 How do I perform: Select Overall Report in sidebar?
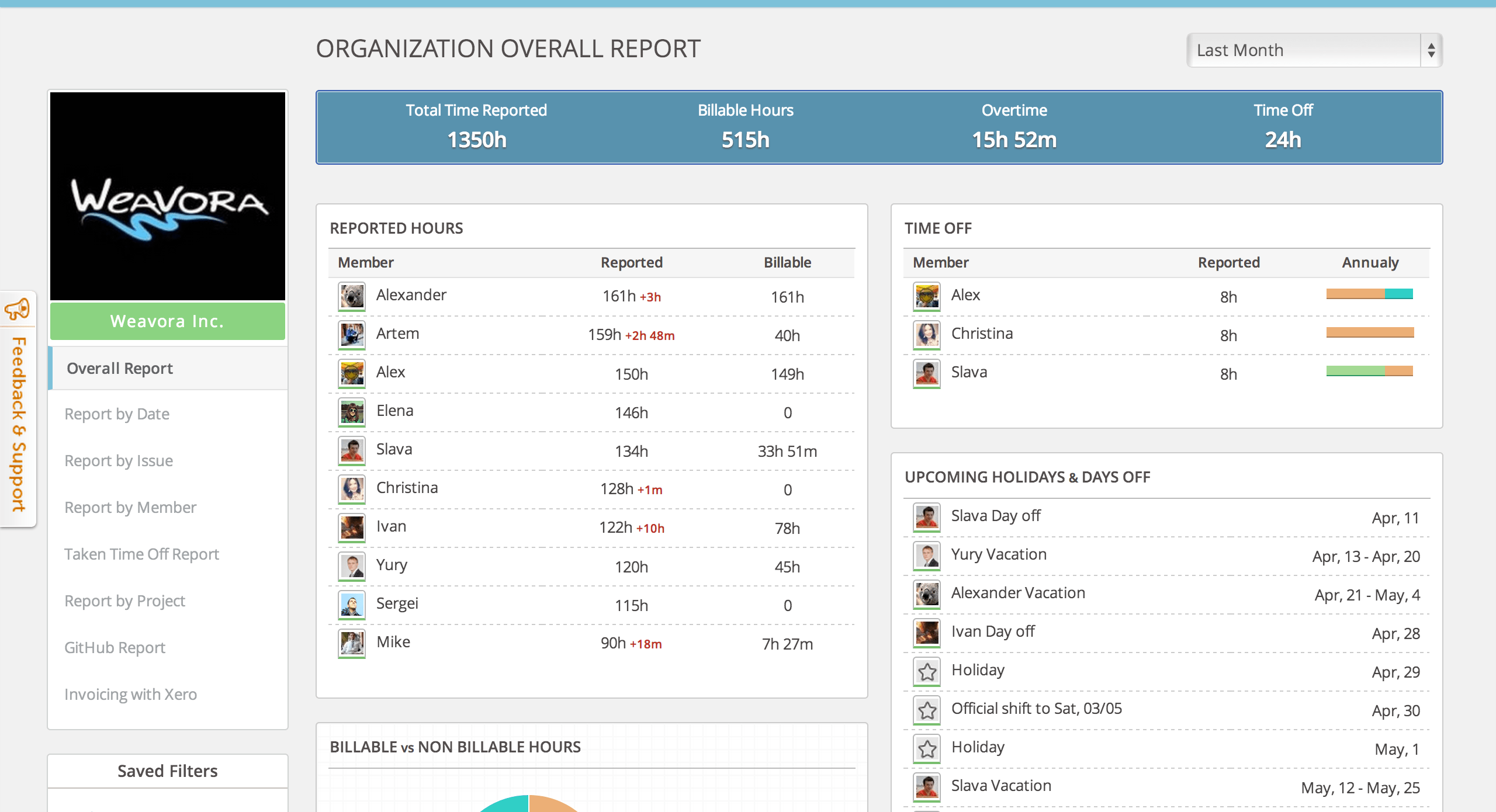point(168,369)
